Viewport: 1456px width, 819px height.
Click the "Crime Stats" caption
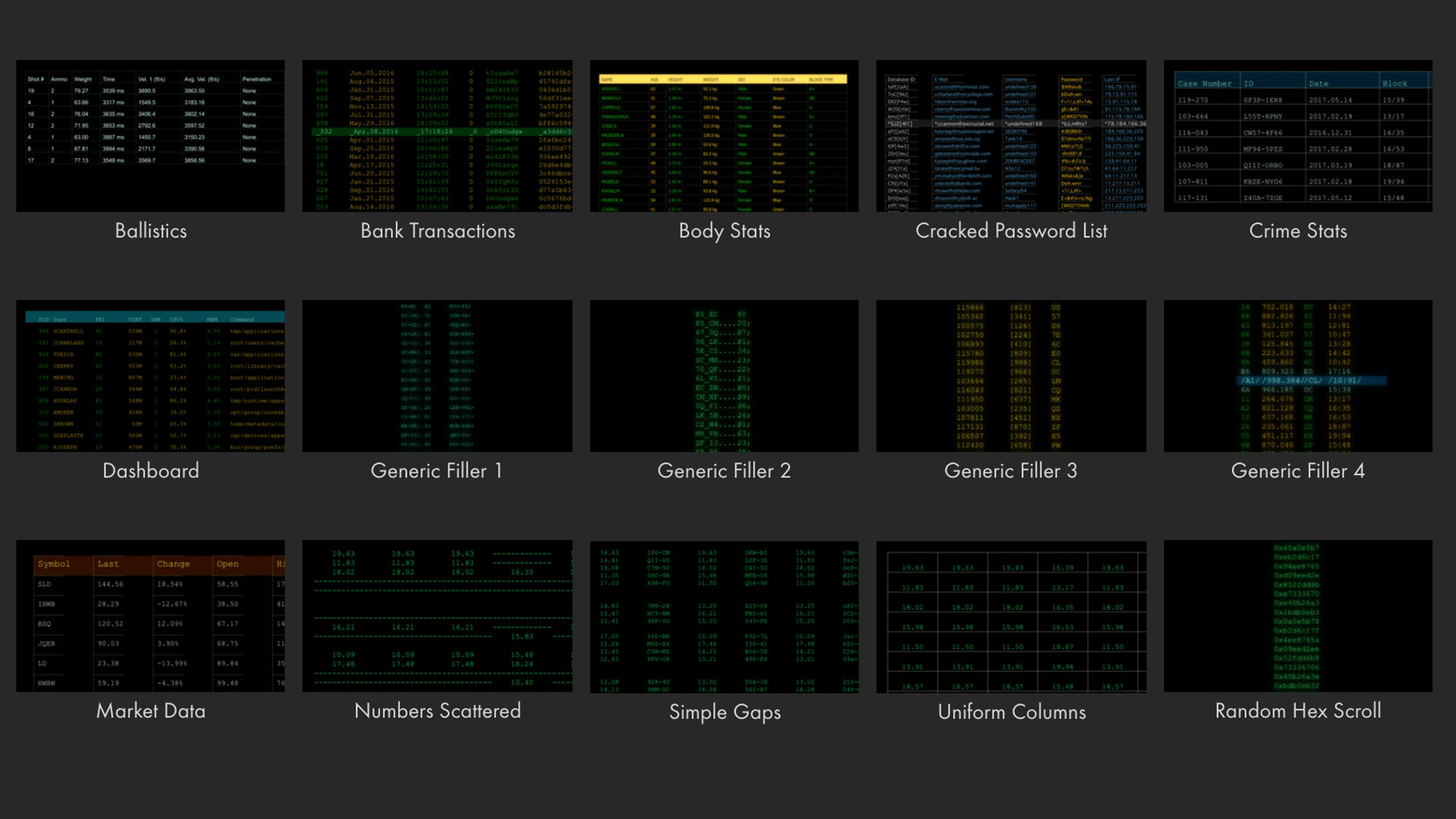coord(1298,231)
